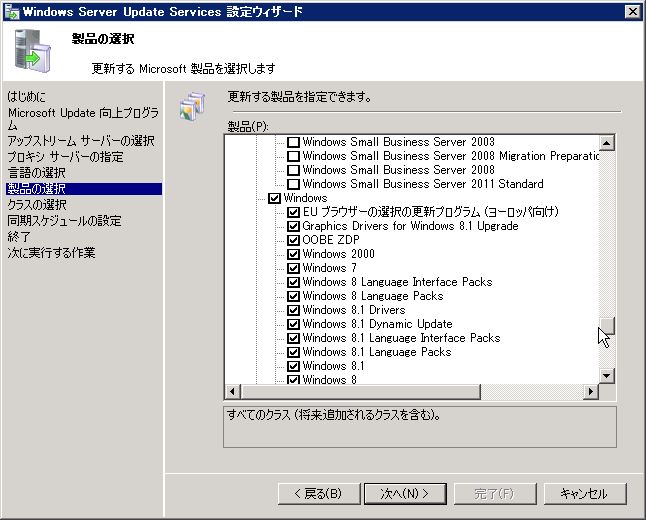Select the OOBE ZDP row label
The width and height of the screenshot is (646, 520).
[x=331, y=240]
